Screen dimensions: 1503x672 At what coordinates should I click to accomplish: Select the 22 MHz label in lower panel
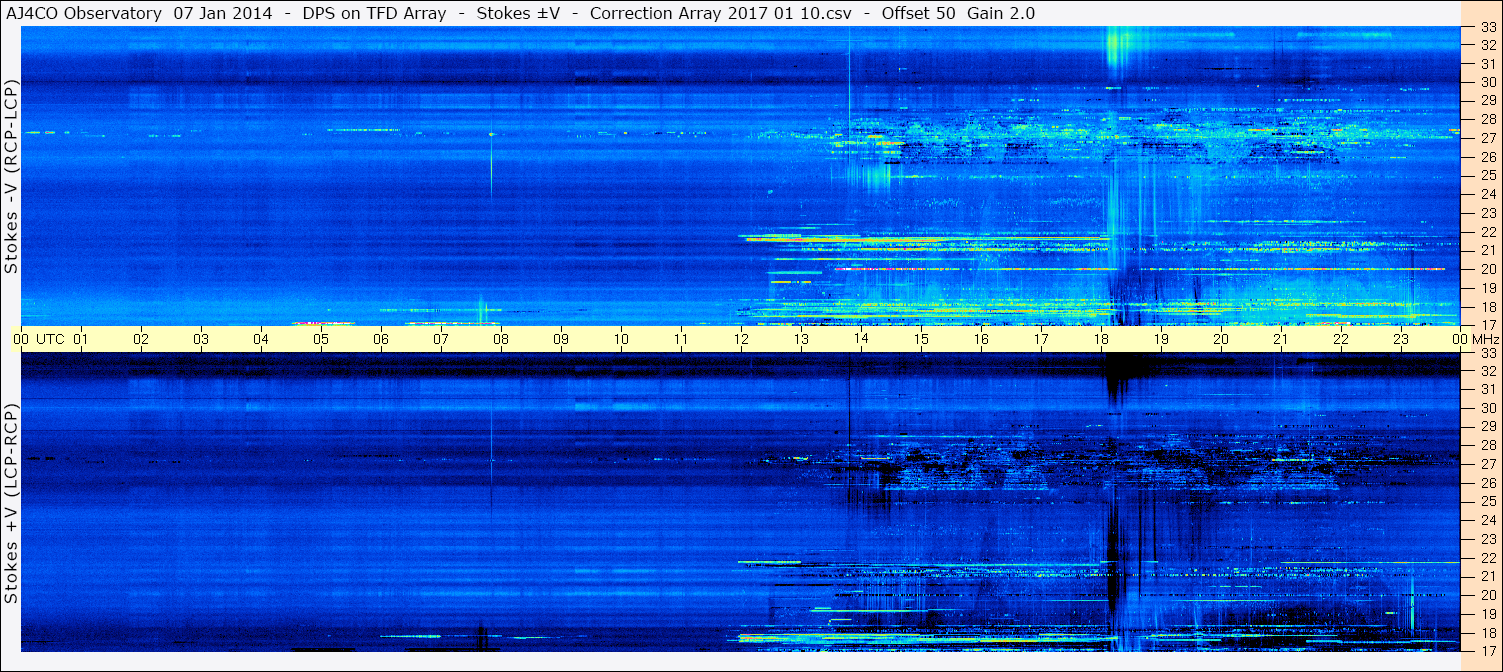[1487, 558]
